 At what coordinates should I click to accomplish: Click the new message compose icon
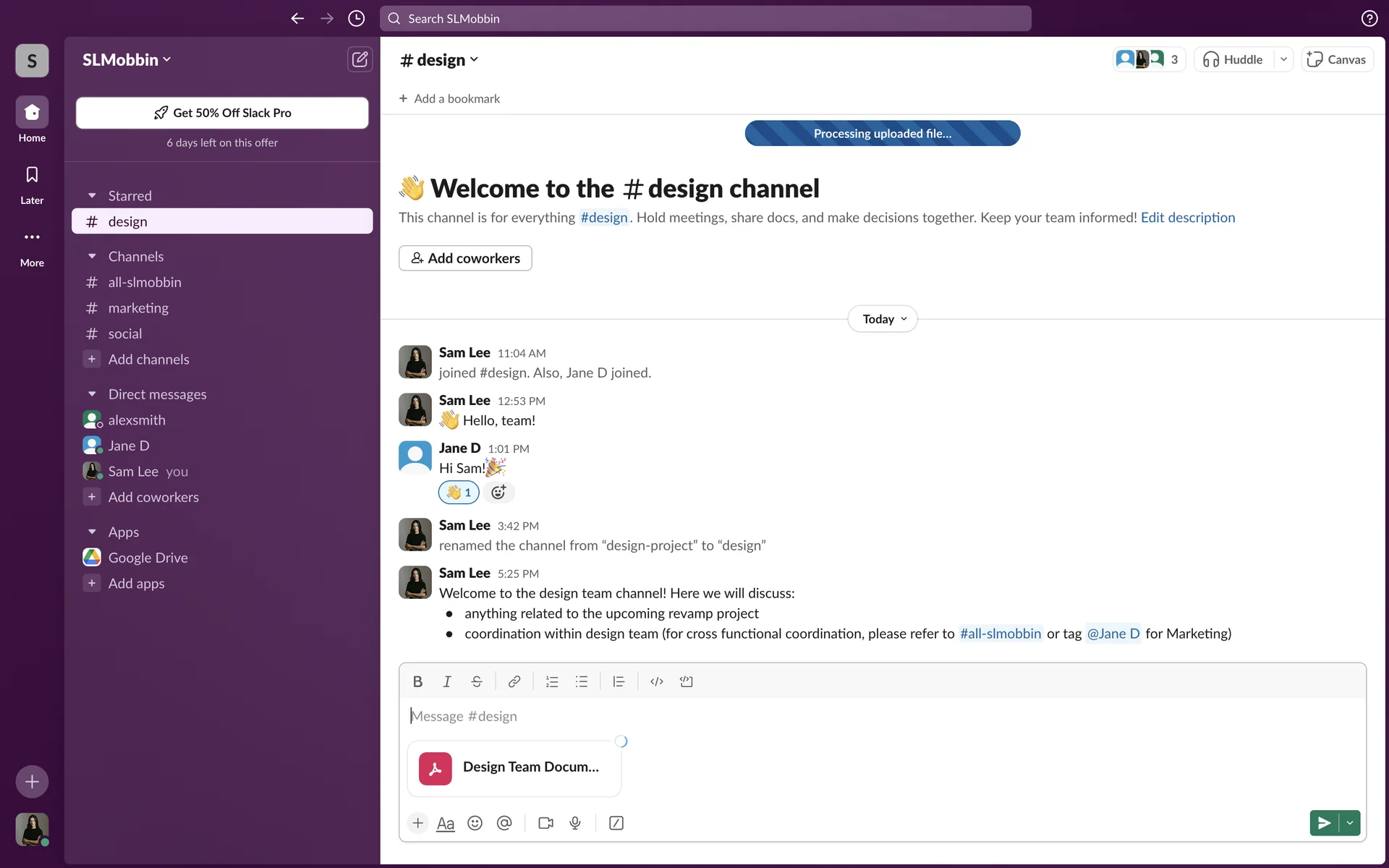[x=360, y=59]
